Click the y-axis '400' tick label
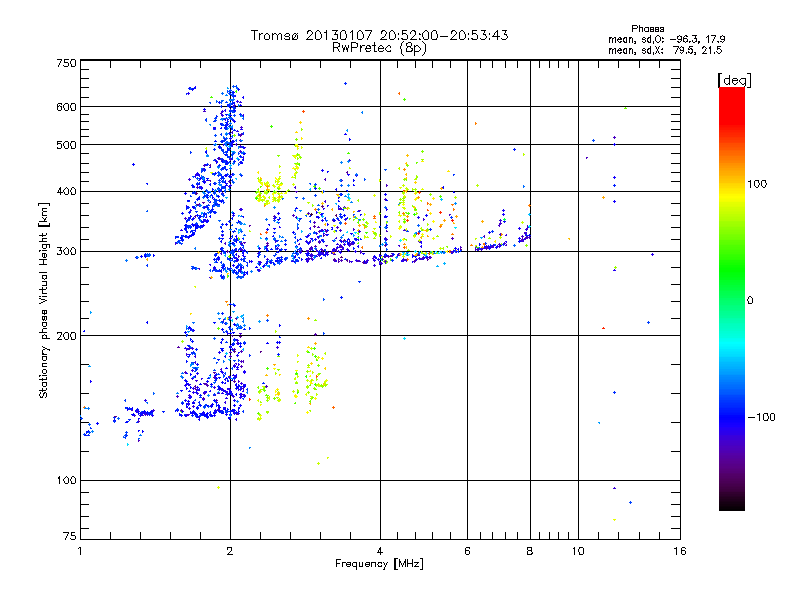The width and height of the screenshot is (800, 600). click(66, 192)
